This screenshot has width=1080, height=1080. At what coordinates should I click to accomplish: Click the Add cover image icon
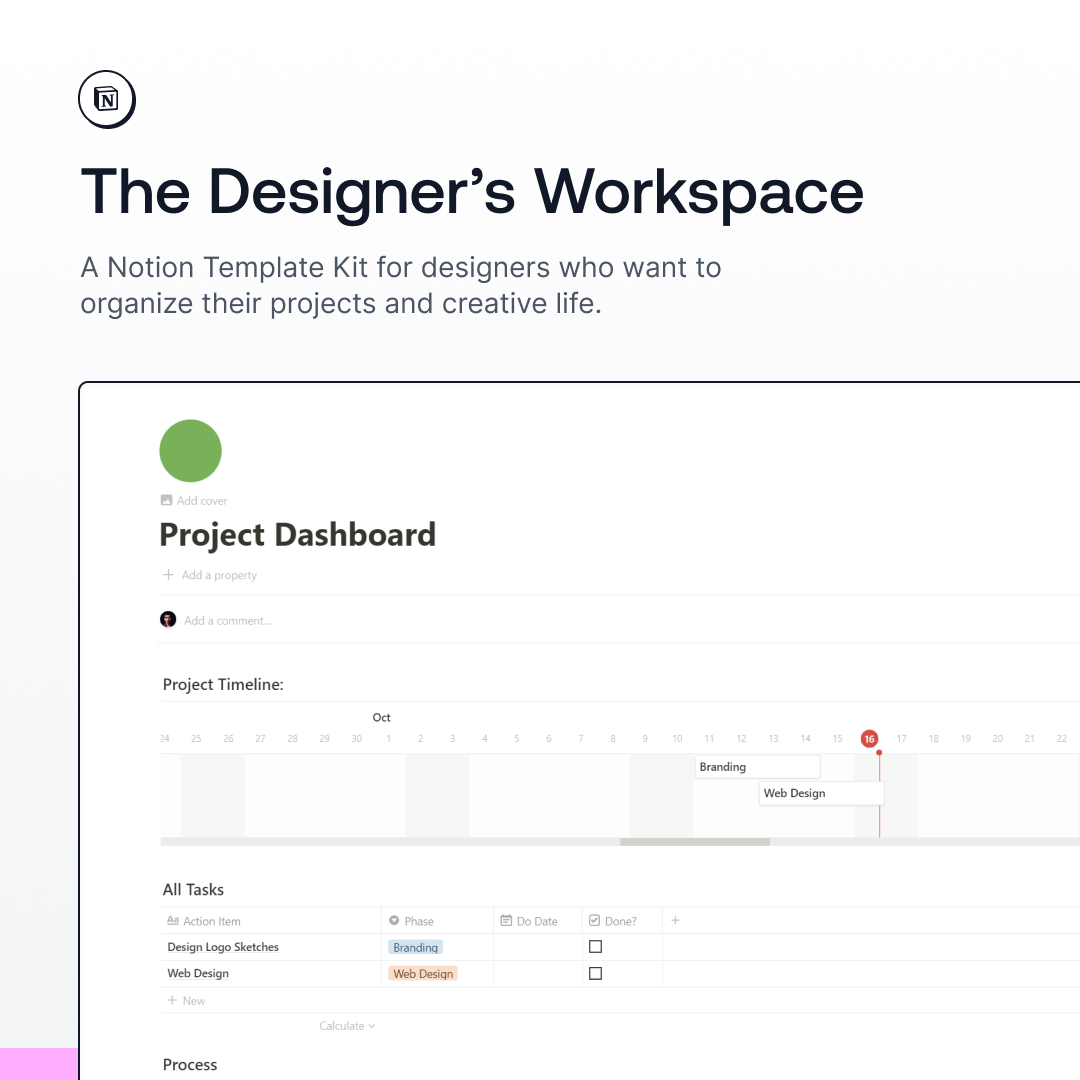166,500
